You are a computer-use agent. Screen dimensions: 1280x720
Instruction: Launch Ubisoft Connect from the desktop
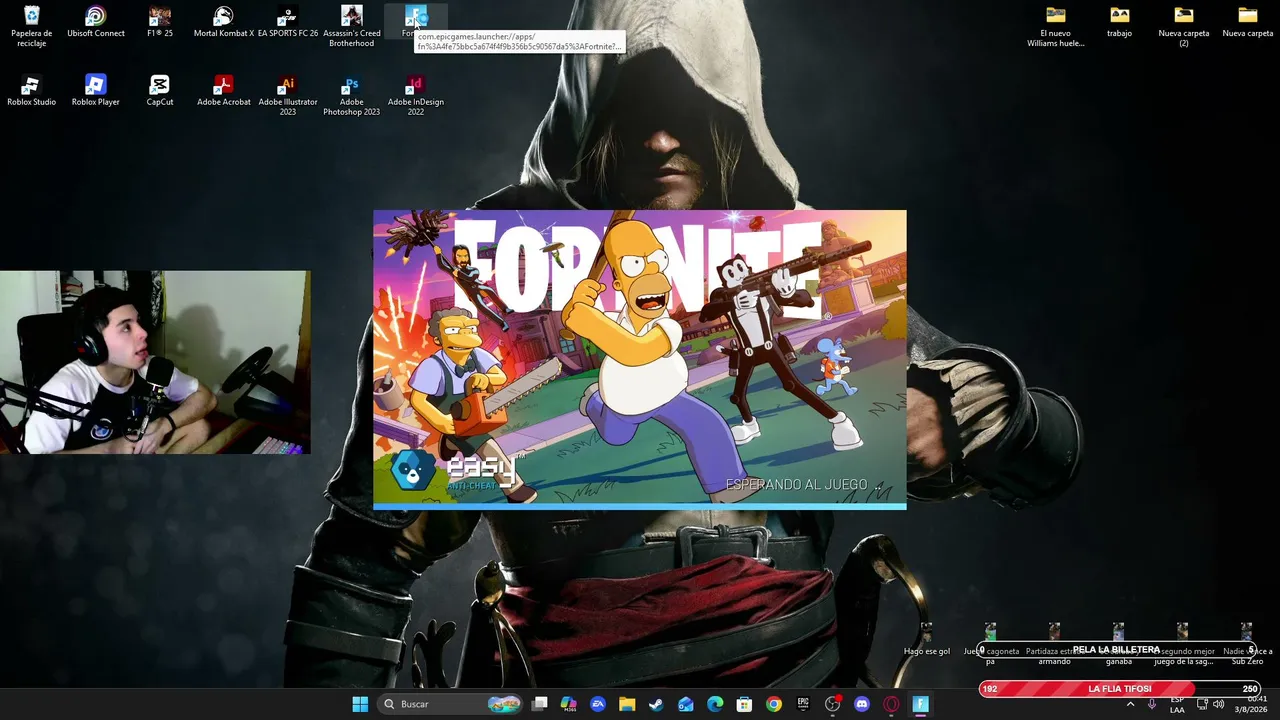point(96,22)
